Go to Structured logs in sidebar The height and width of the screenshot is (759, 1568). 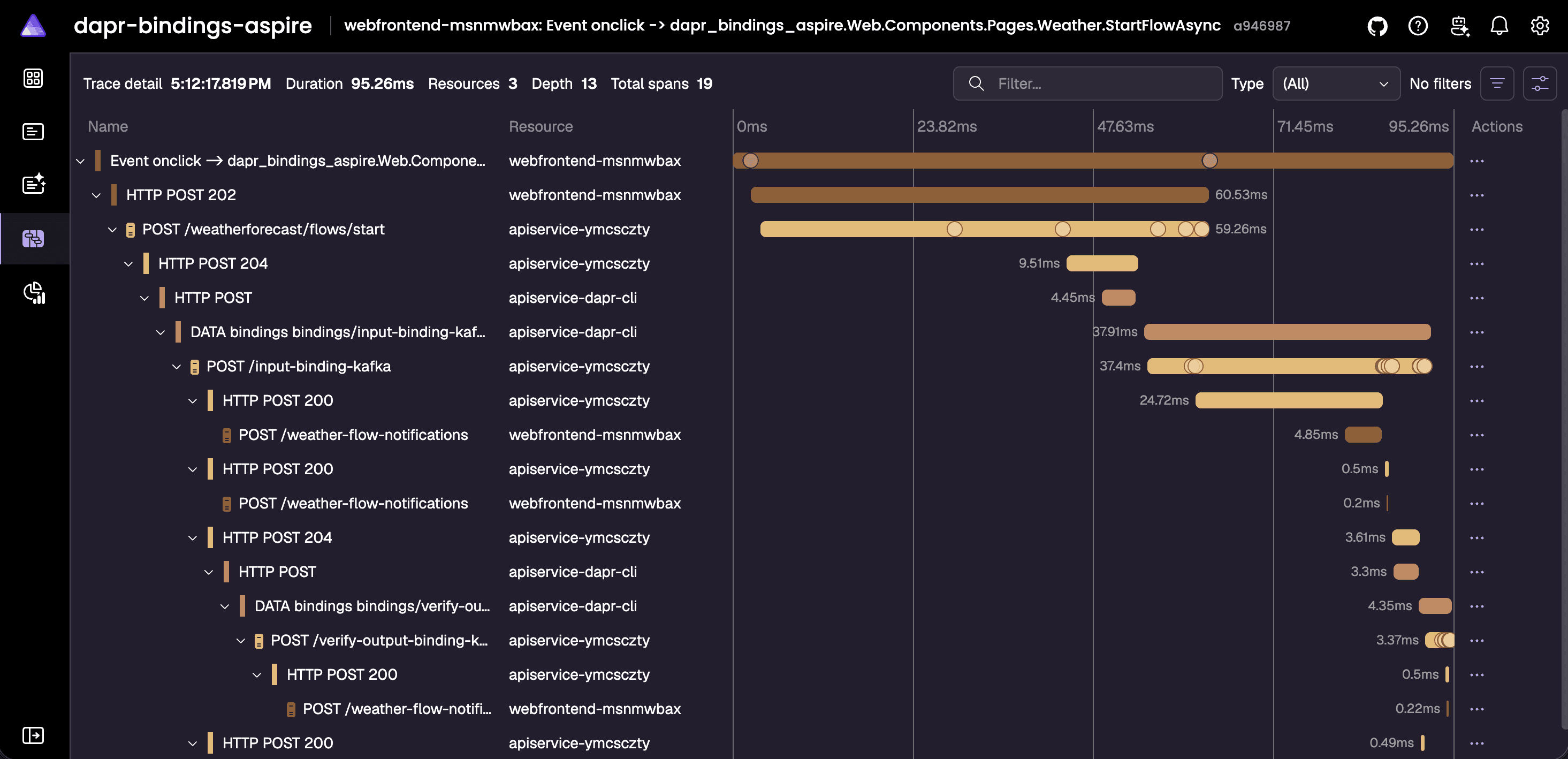pyautogui.click(x=33, y=185)
